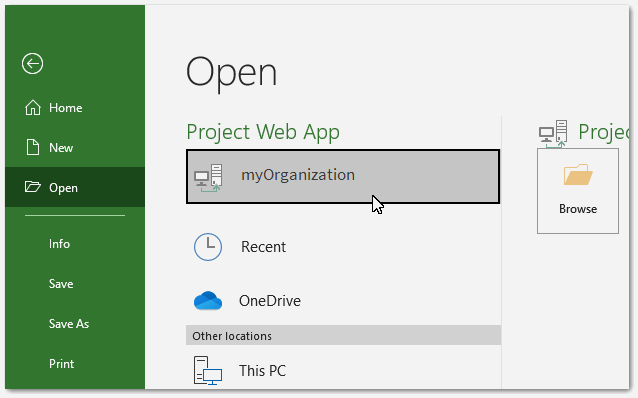The width and height of the screenshot is (638, 398).
Task: Choose Save from the backstage menu
Action: (x=75, y=284)
